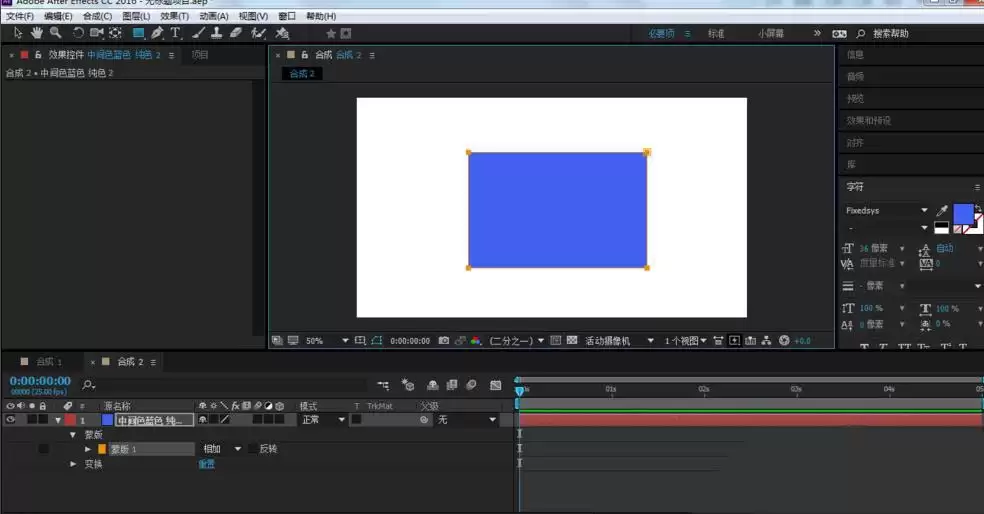Click the blue fill color swatch
This screenshot has width=984, height=514.
pos(963,213)
